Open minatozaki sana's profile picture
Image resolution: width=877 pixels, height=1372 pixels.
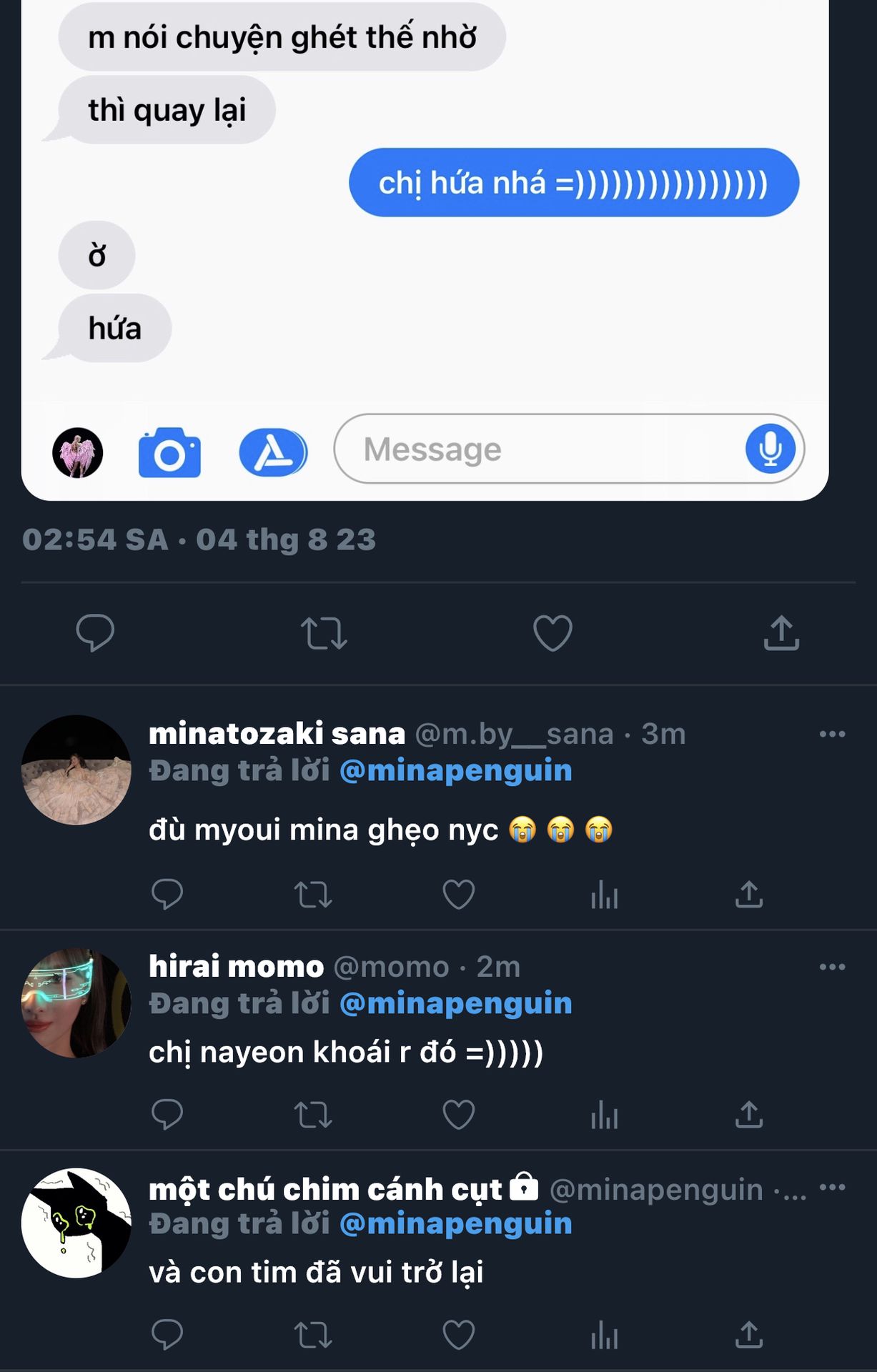[76, 770]
